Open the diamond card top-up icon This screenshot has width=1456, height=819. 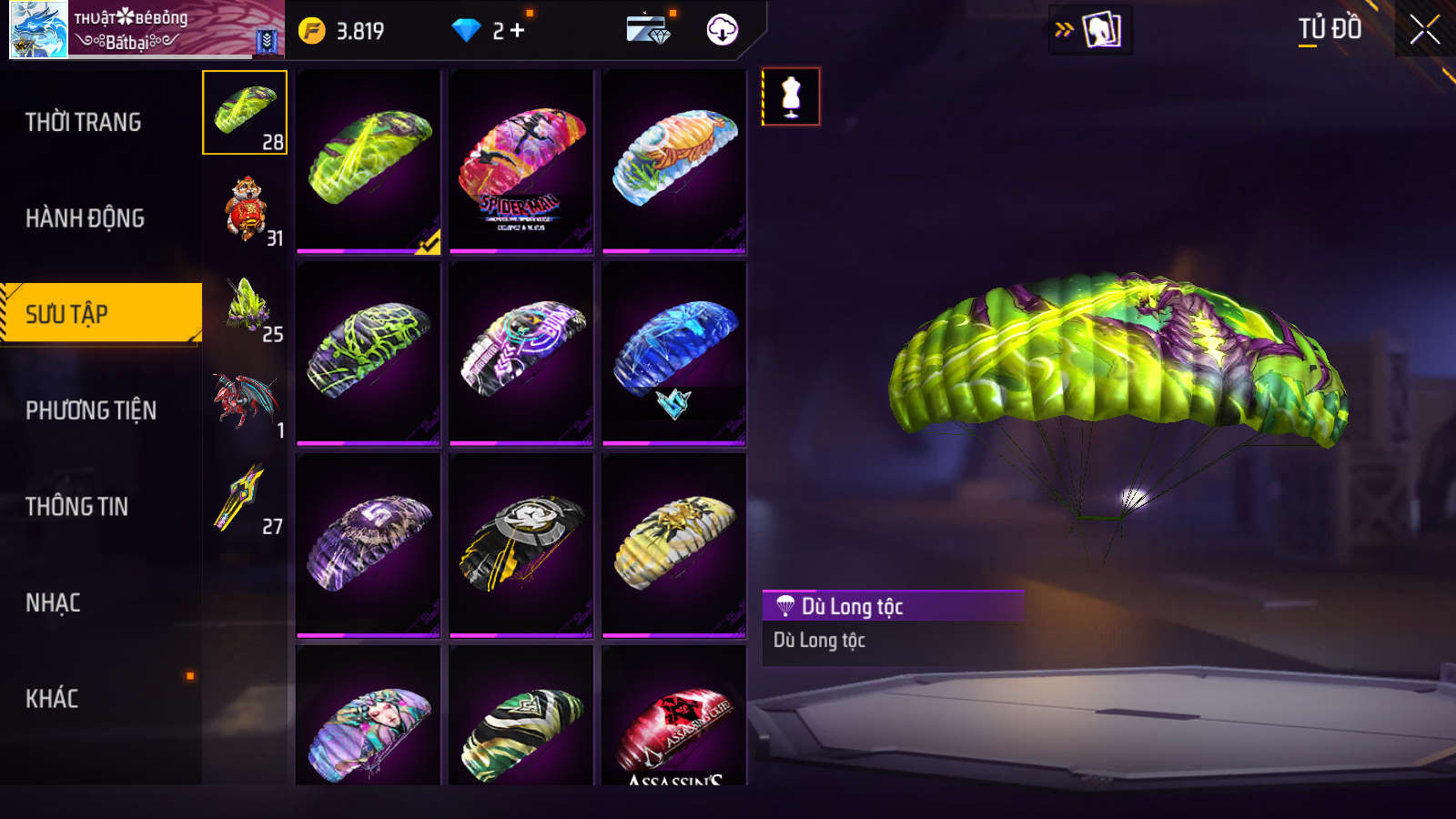pyautogui.click(x=648, y=29)
